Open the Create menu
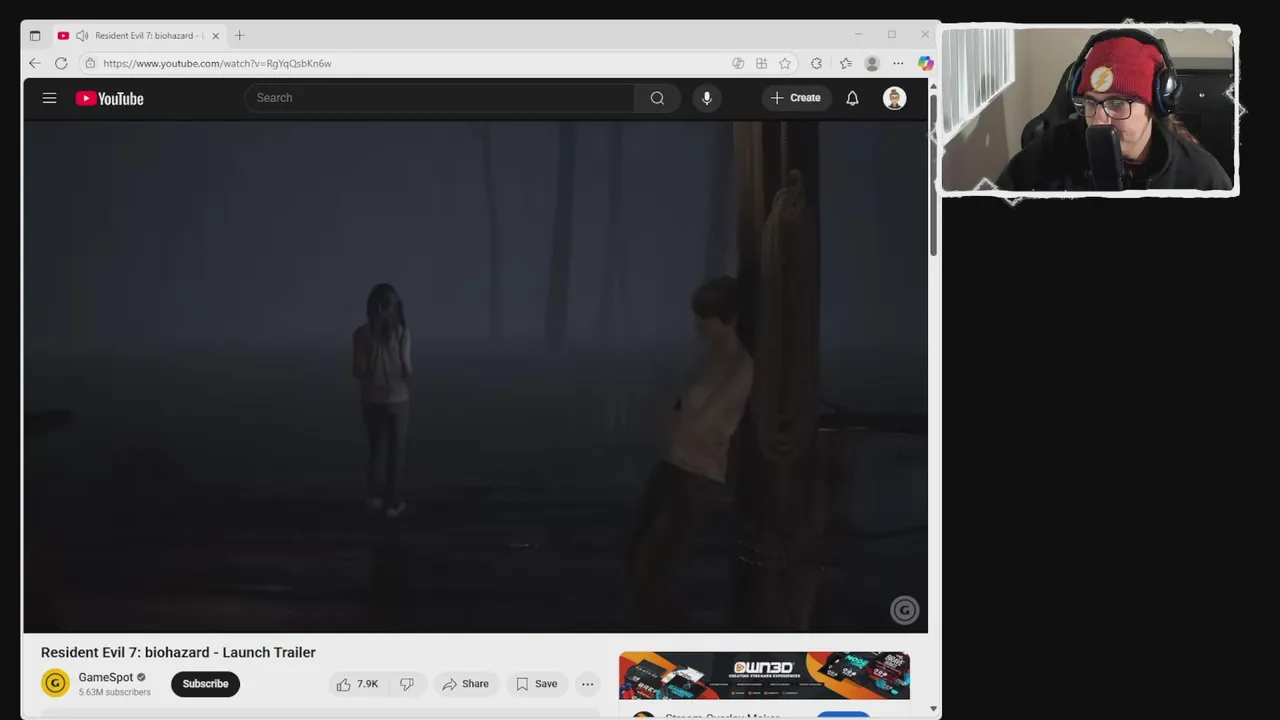Viewport: 1280px width, 720px height. click(x=796, y=98)
